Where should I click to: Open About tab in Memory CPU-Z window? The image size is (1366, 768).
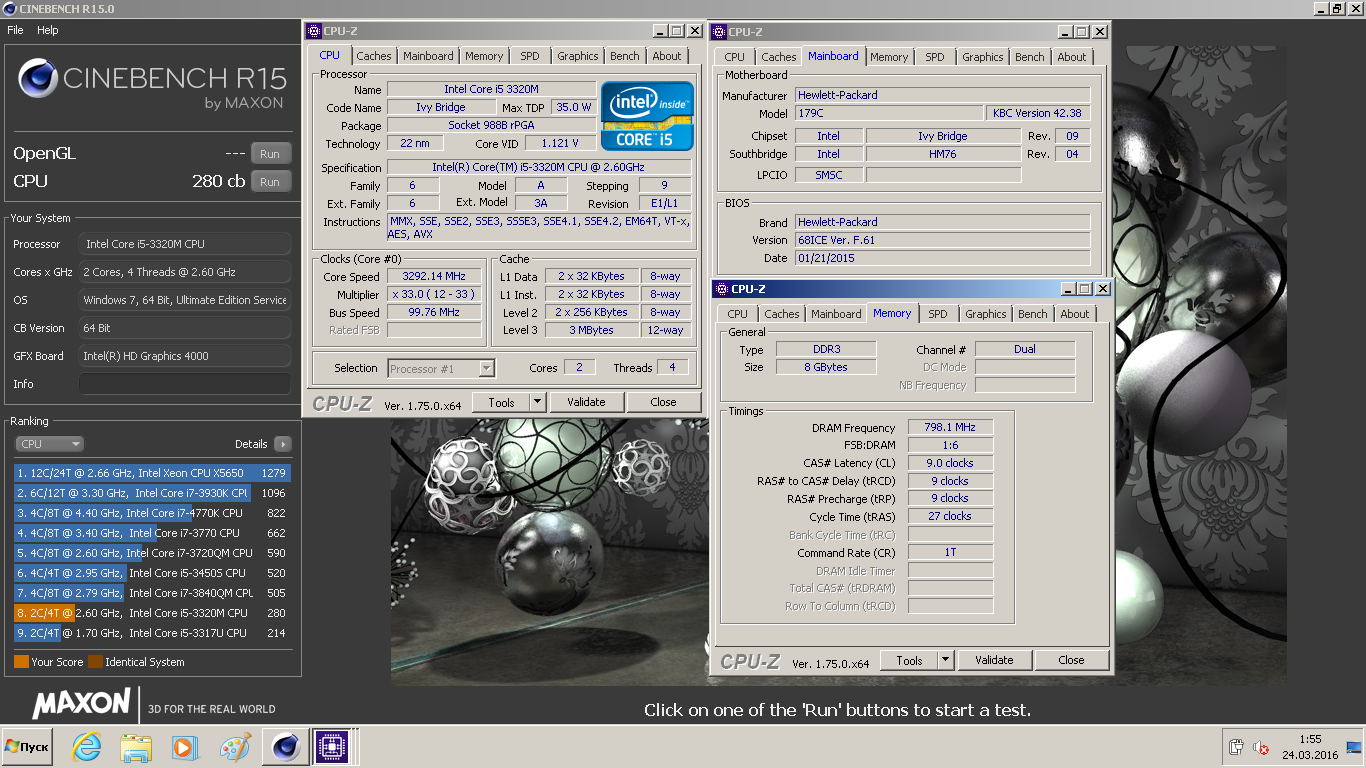(1075, 314)
